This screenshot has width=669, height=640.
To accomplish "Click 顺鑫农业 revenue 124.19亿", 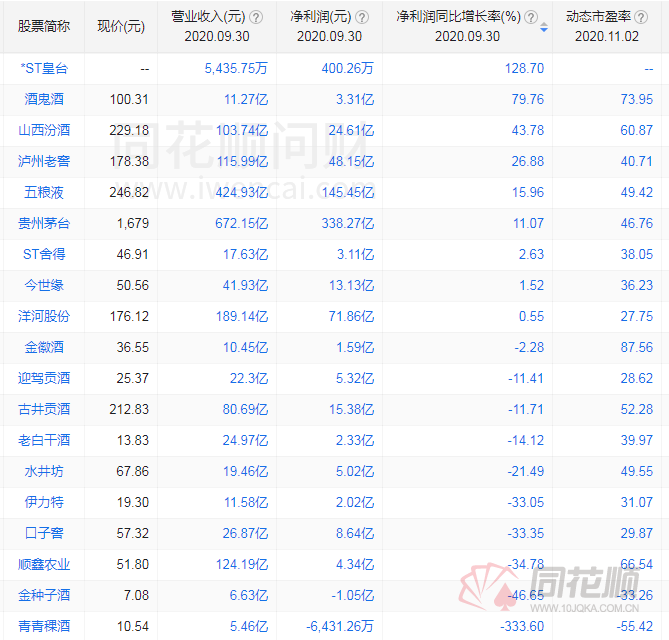I will pyautogui.click(x=242, y=564).
